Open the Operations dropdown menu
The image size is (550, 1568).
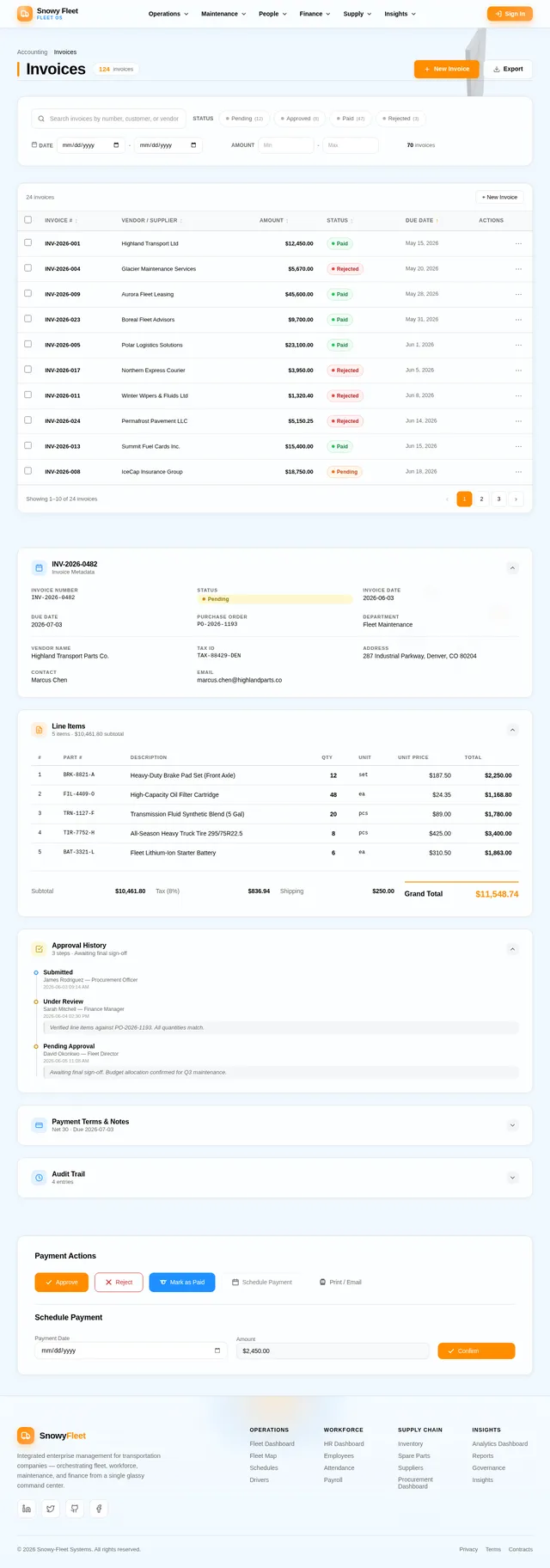168,14
